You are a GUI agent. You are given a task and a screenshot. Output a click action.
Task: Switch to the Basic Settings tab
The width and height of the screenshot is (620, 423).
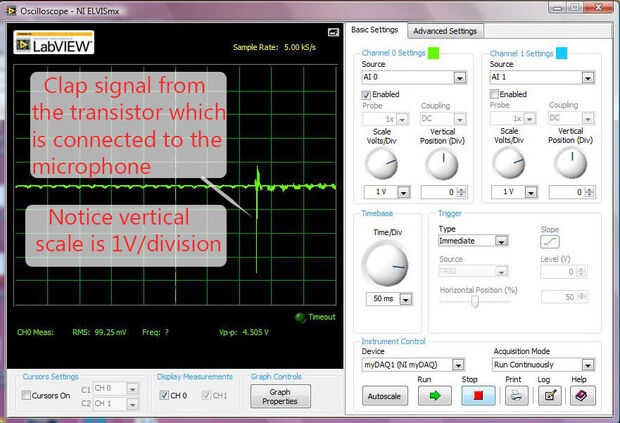375,30
